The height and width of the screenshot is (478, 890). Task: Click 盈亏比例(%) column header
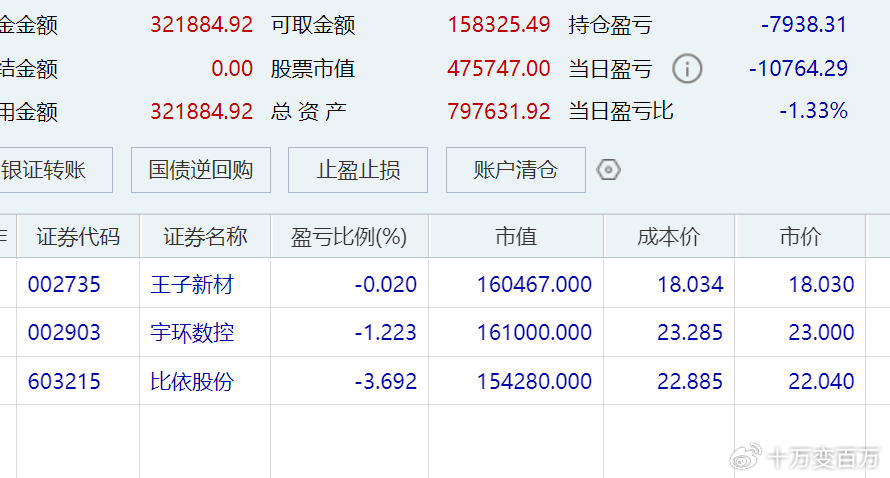tap(349, 237)
